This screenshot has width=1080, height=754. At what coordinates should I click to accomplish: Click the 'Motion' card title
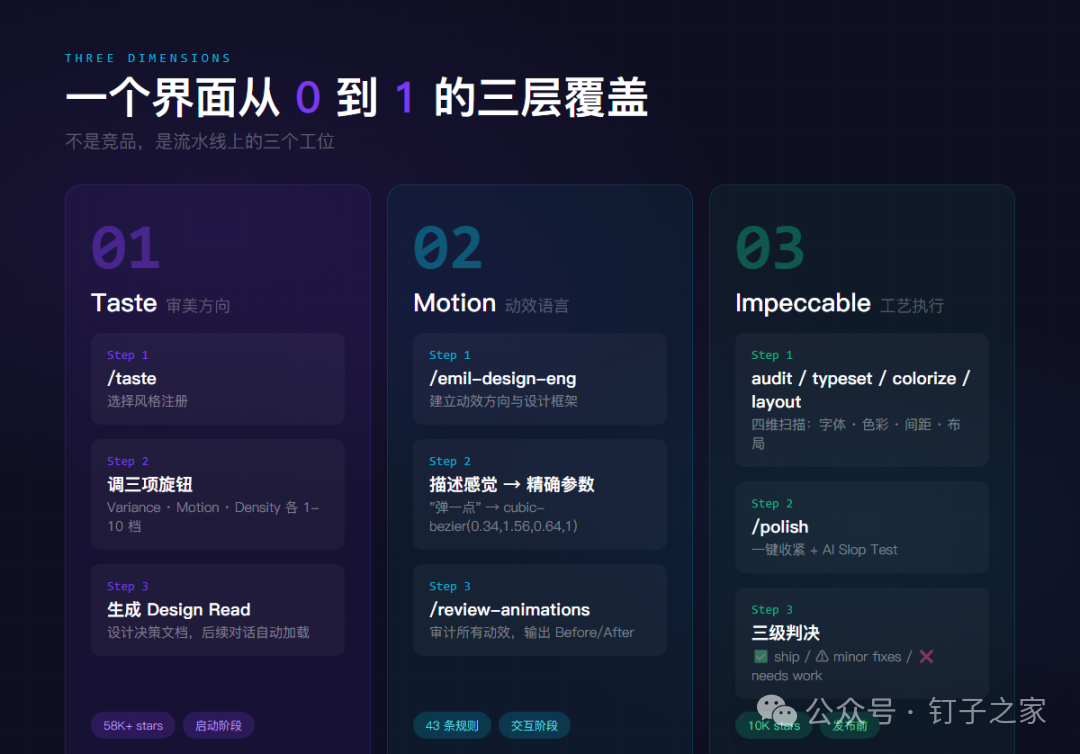coord(455,303)
